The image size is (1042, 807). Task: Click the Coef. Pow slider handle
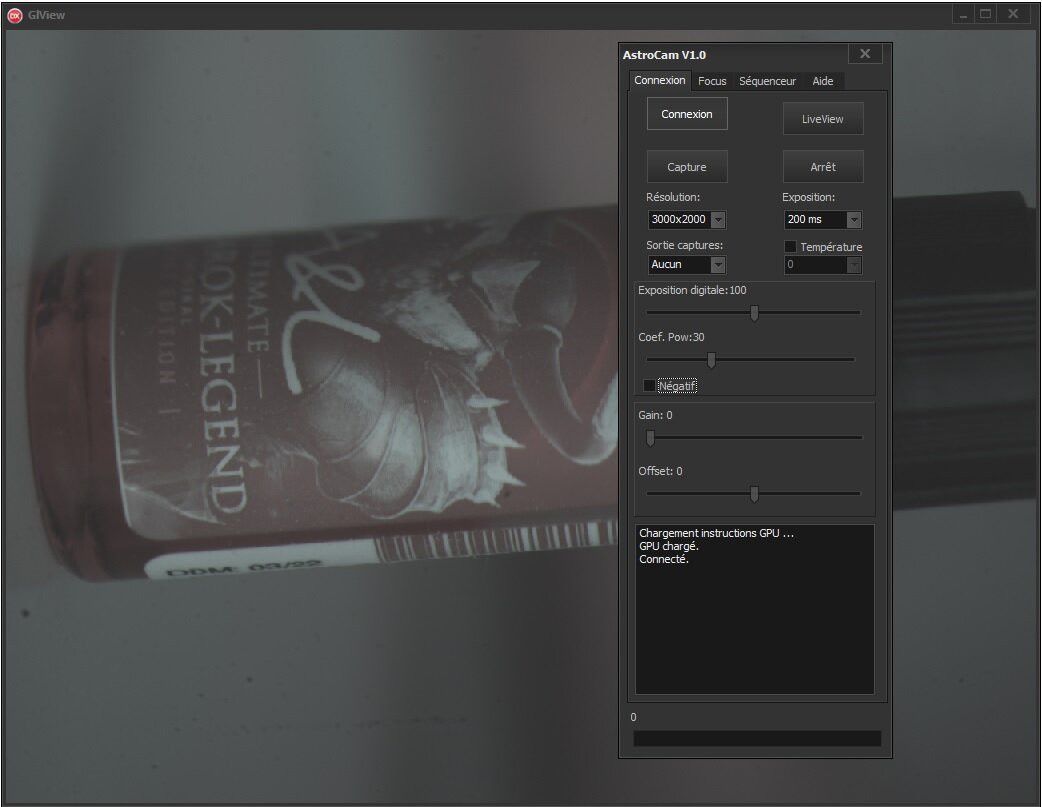click(x=712, y=360)
